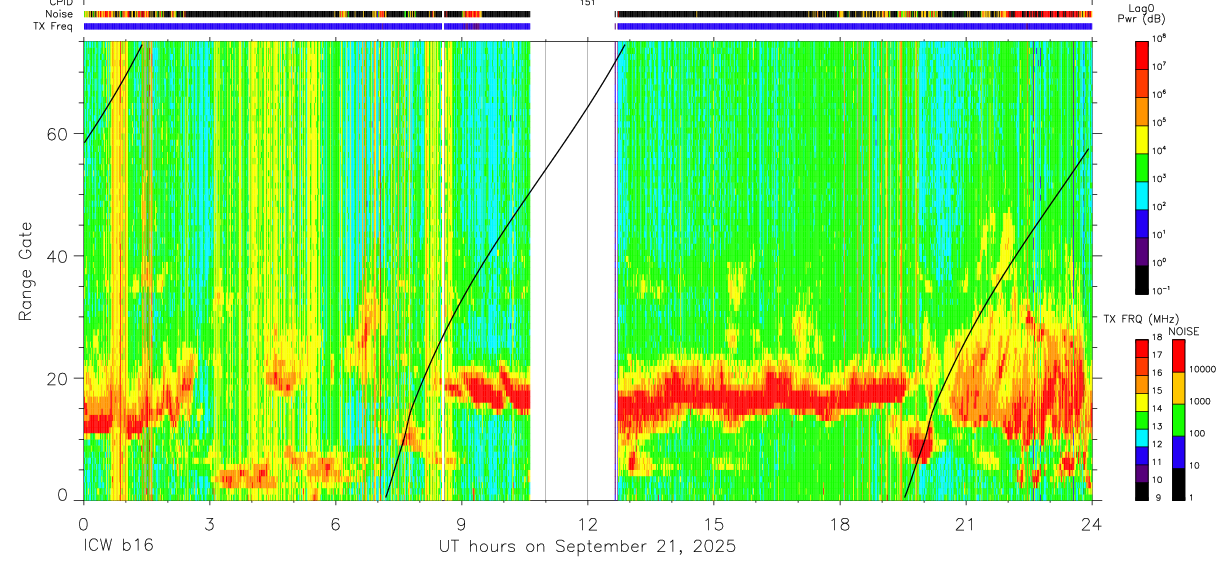
Task: Click x-axis tick label '9'
Action: click(x=461, y=523)
